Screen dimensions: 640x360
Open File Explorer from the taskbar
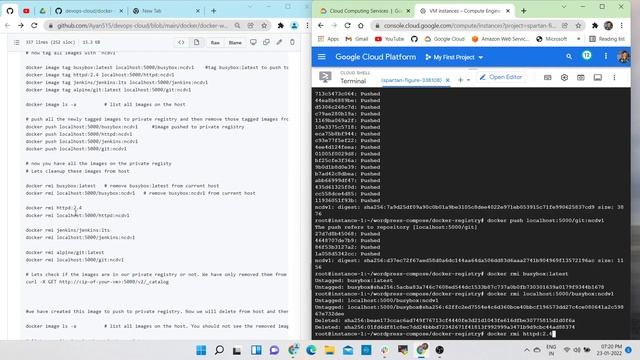[x=329, y=350]
